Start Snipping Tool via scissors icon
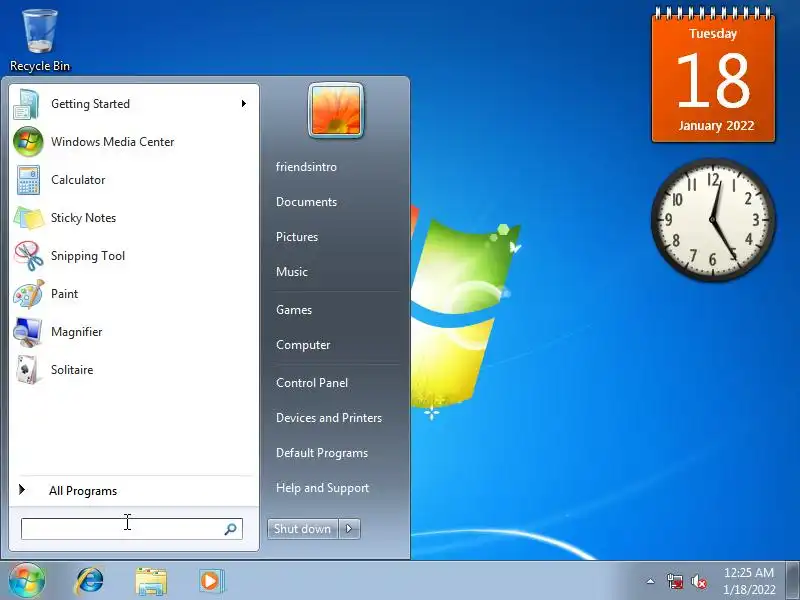The image size is (800, 600). tap(29, 256)
